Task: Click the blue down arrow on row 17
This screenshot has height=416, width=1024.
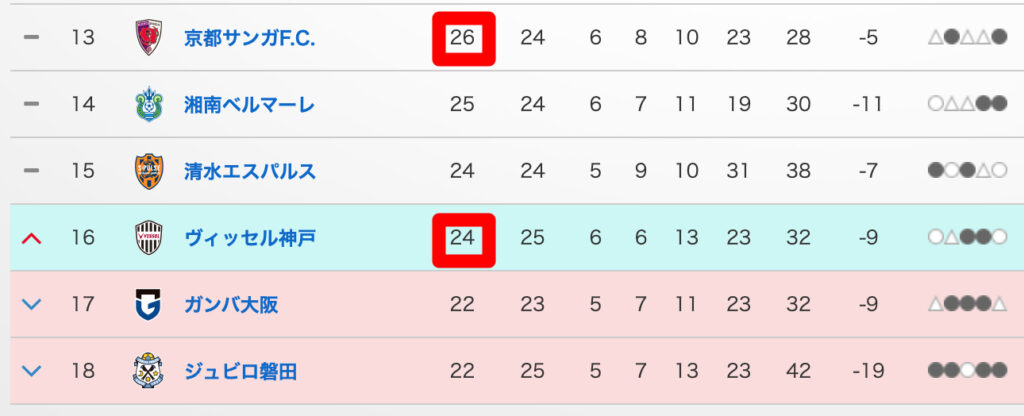Action: [31, 304]
